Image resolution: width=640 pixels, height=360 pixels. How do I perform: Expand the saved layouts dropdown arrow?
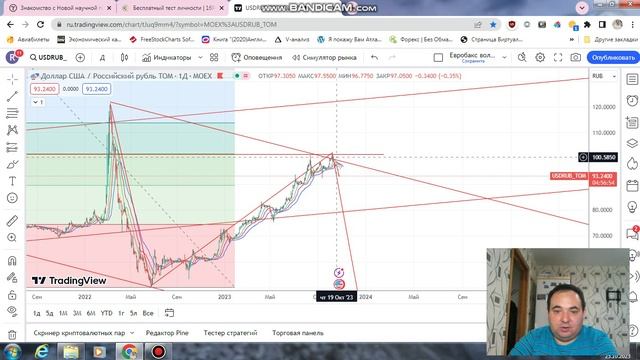(x=504, y=58)
